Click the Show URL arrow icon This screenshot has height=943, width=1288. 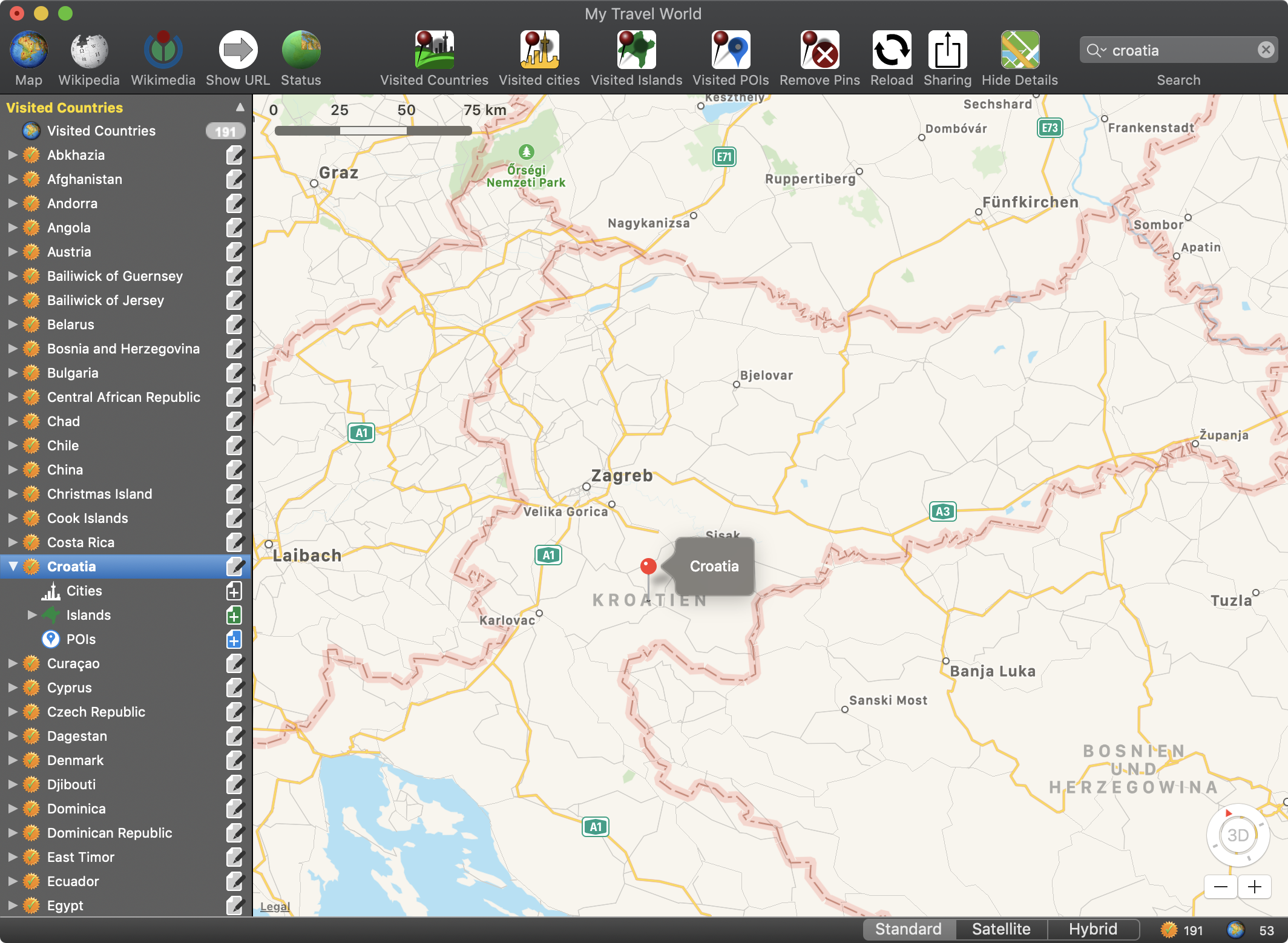tap(238, 50)
